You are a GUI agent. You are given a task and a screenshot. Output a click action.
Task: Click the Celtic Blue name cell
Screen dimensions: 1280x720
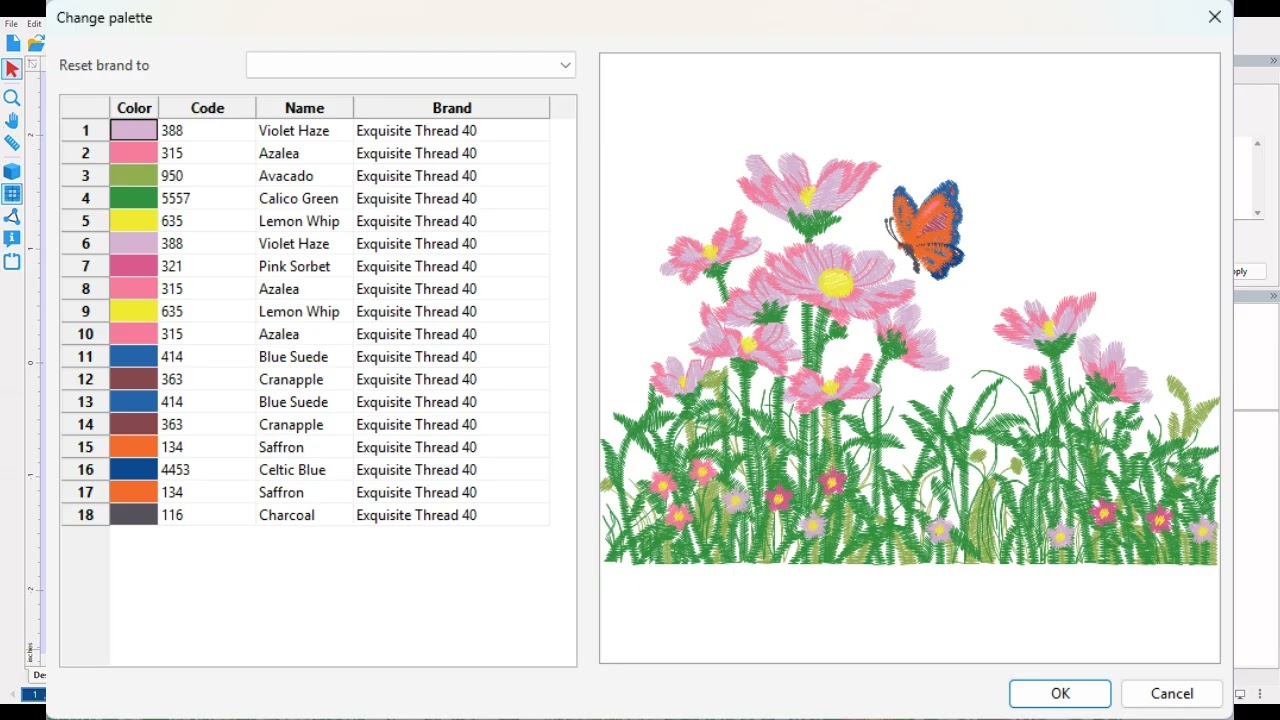click(304, 470)
